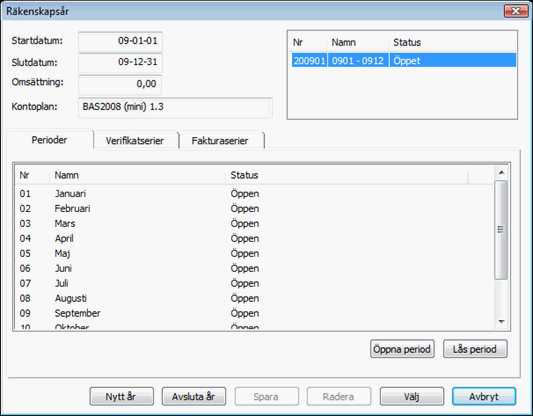Click the periods list scroll down arrow

[x=501, y=322]
